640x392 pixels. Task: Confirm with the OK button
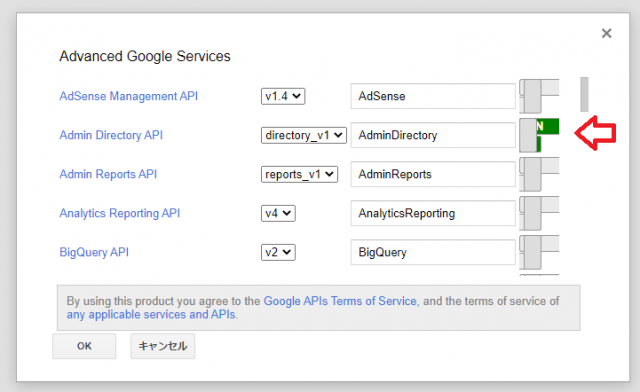tap(84, 346)
